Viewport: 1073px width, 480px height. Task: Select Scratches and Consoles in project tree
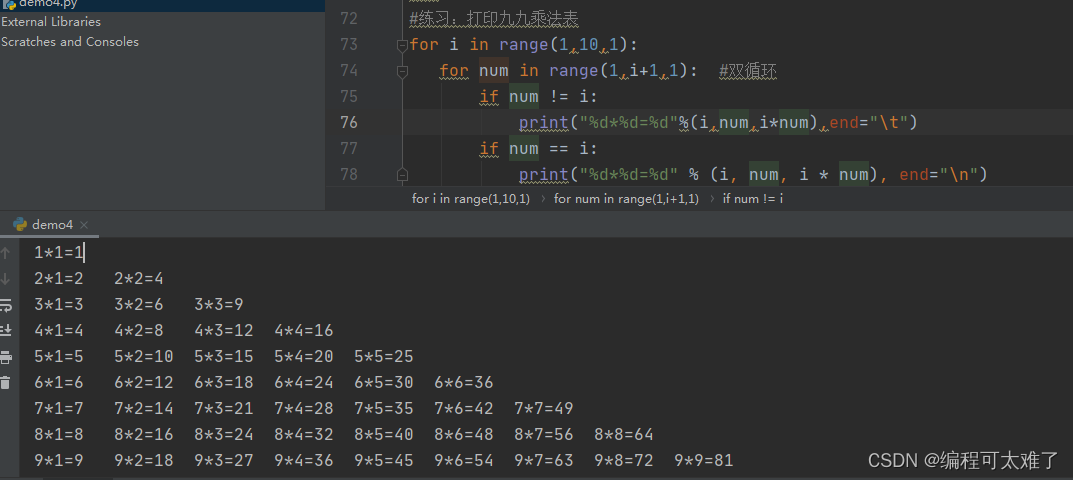[x=70, y=42]
